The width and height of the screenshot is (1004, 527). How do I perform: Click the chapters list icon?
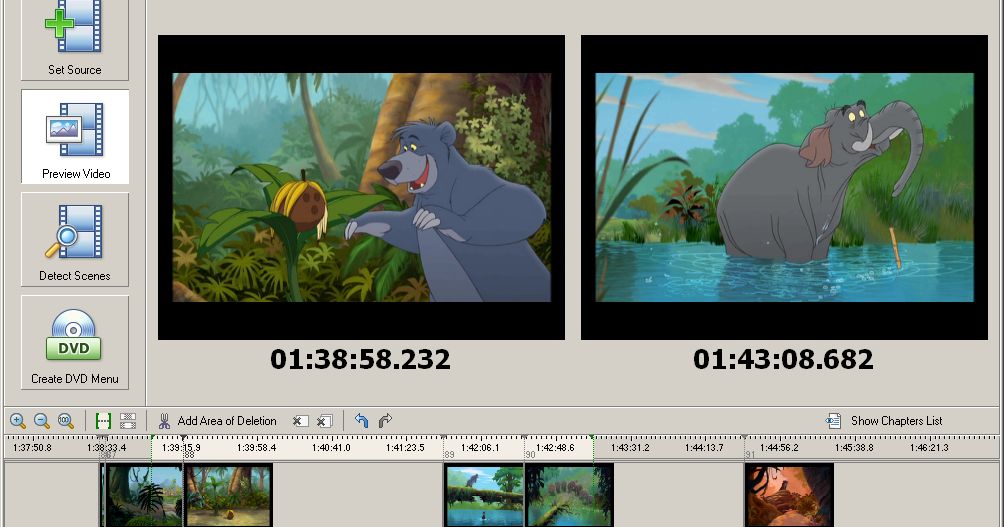[833, 421]
